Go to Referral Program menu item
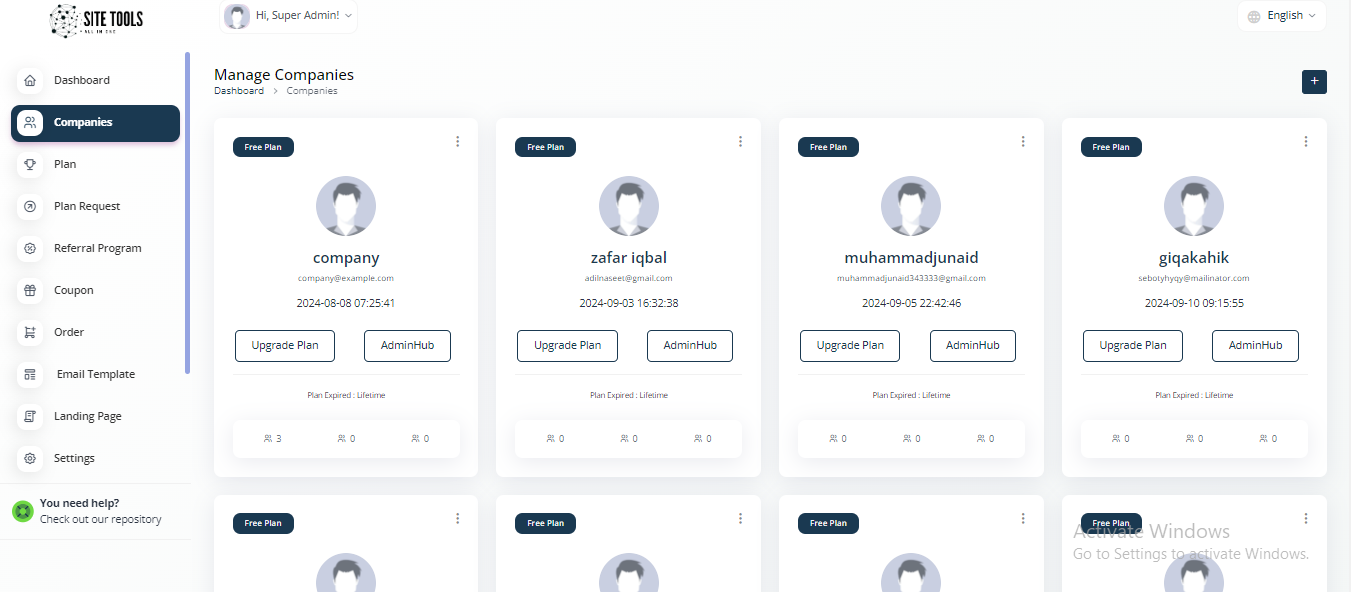 [x=97, y=248]
